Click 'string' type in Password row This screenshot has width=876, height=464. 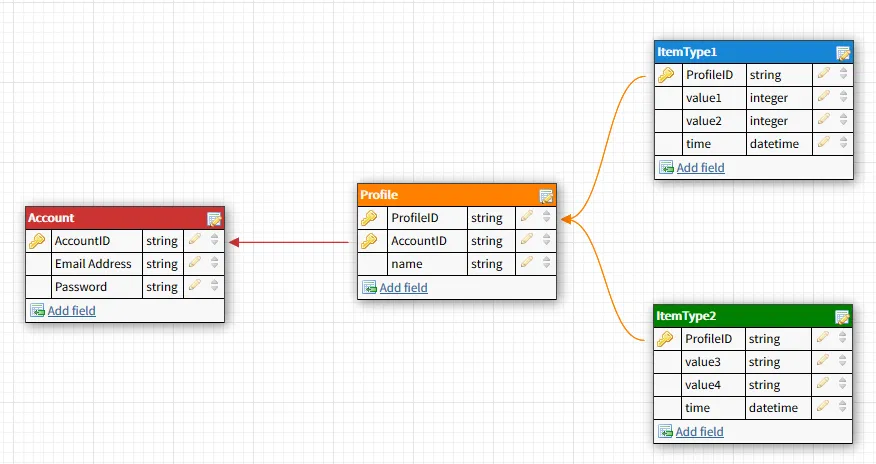(x=162, y=287)
